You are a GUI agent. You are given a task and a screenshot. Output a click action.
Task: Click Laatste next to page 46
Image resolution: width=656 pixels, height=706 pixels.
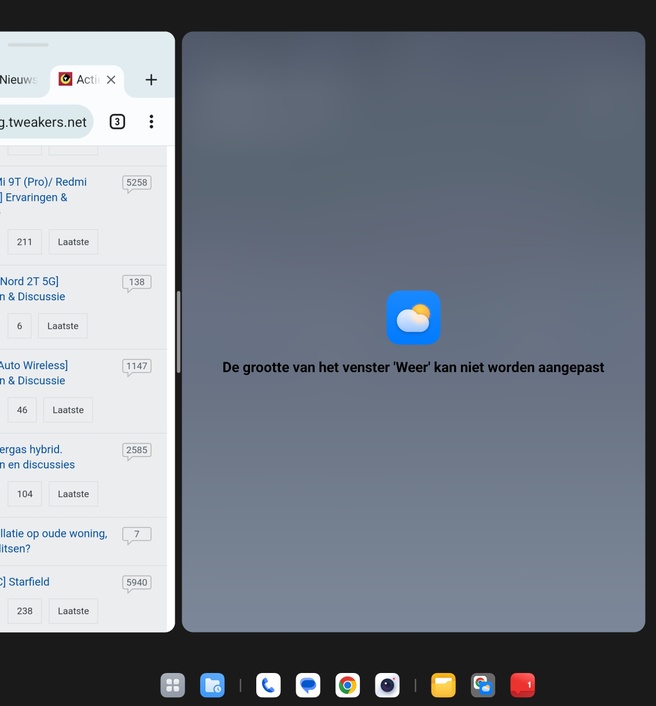point(68,410)
